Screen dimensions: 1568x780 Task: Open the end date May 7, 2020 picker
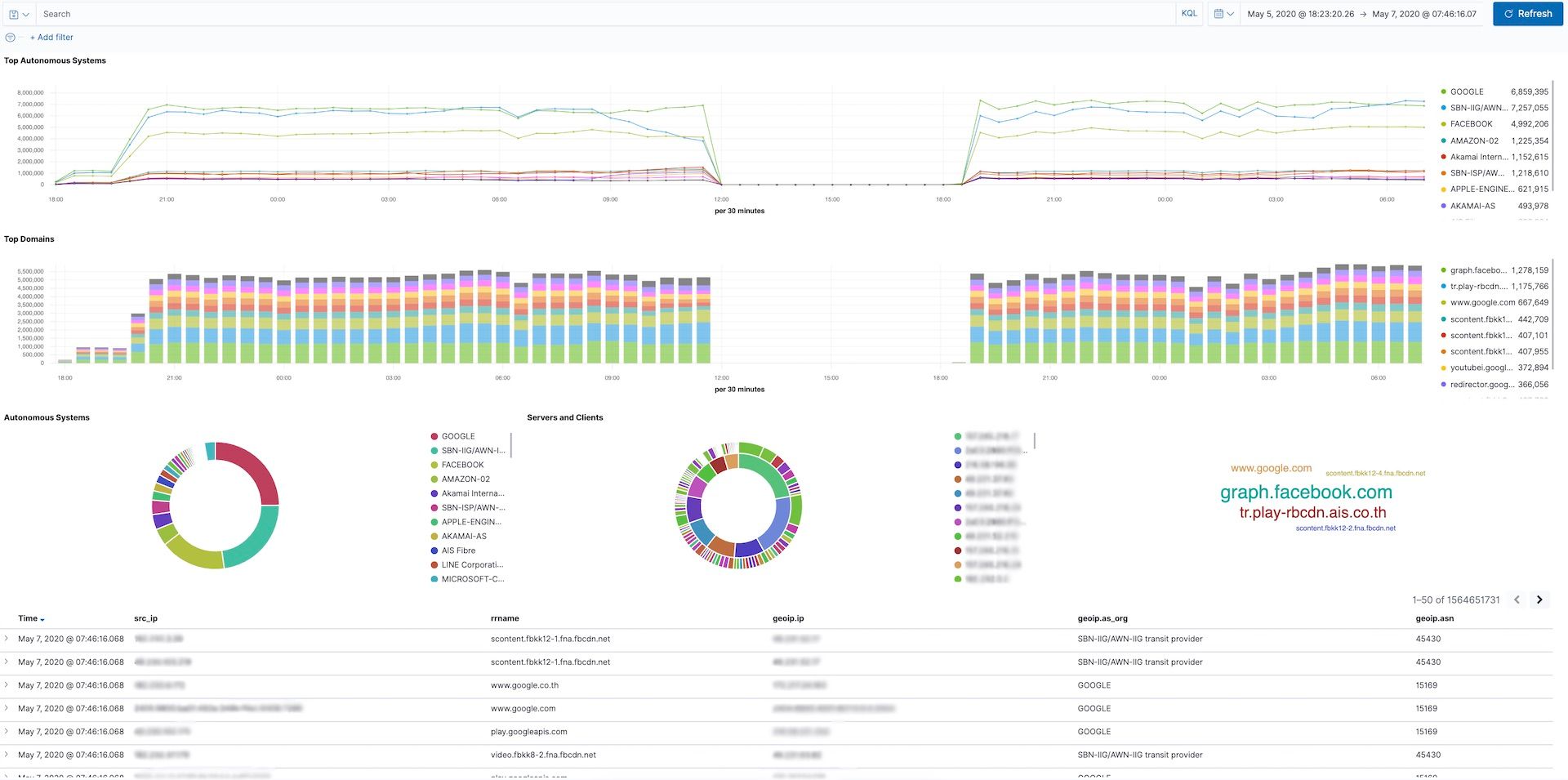click(x=1424, y=14)
